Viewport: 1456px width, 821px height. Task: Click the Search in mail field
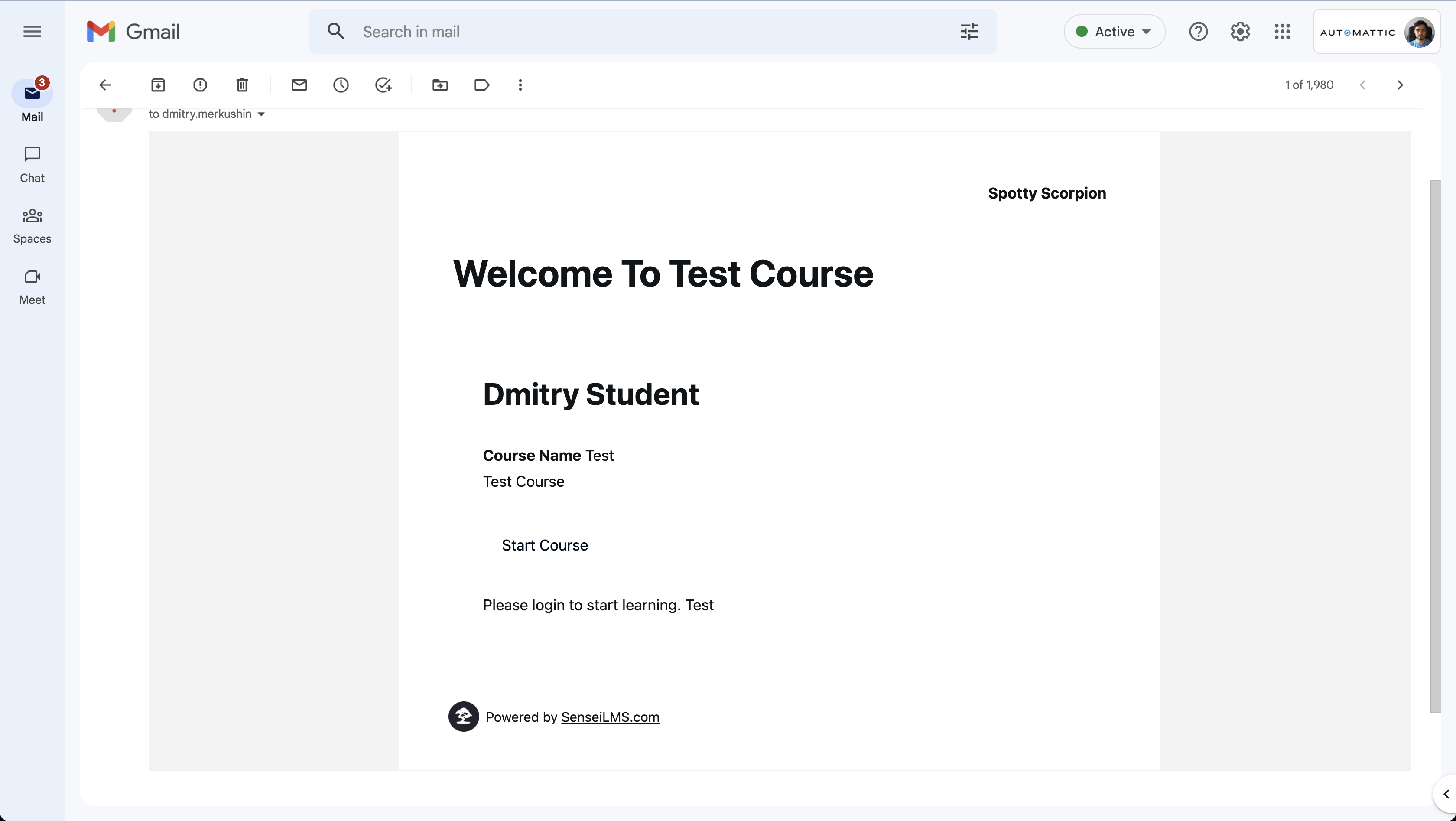pos(650,32)
